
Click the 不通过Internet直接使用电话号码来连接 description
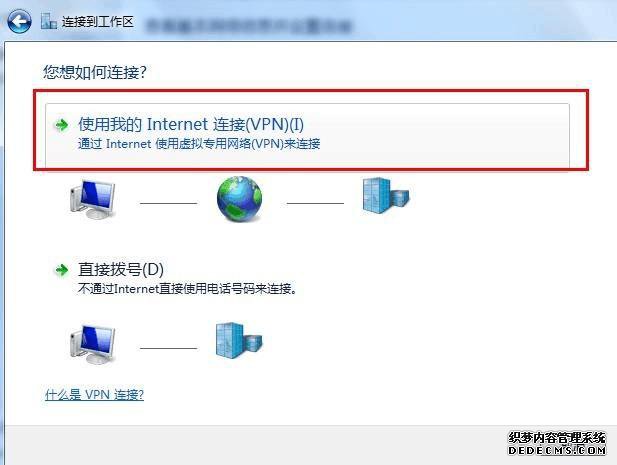187,289
